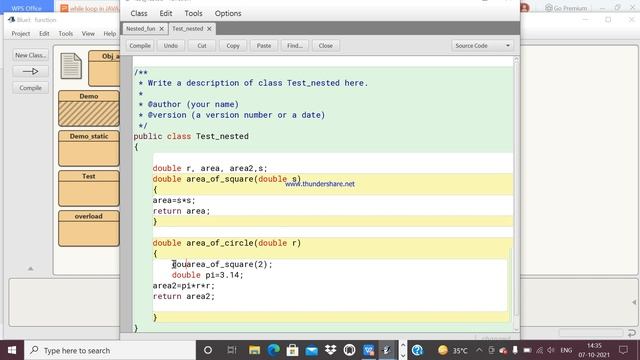
Task: Click the 'area2=pi*r*r;' code line
Action: point(184,286)
